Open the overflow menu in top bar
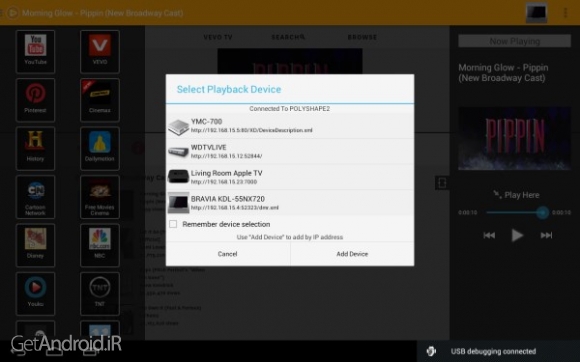 pyautogui.click(x=565, y=13)
